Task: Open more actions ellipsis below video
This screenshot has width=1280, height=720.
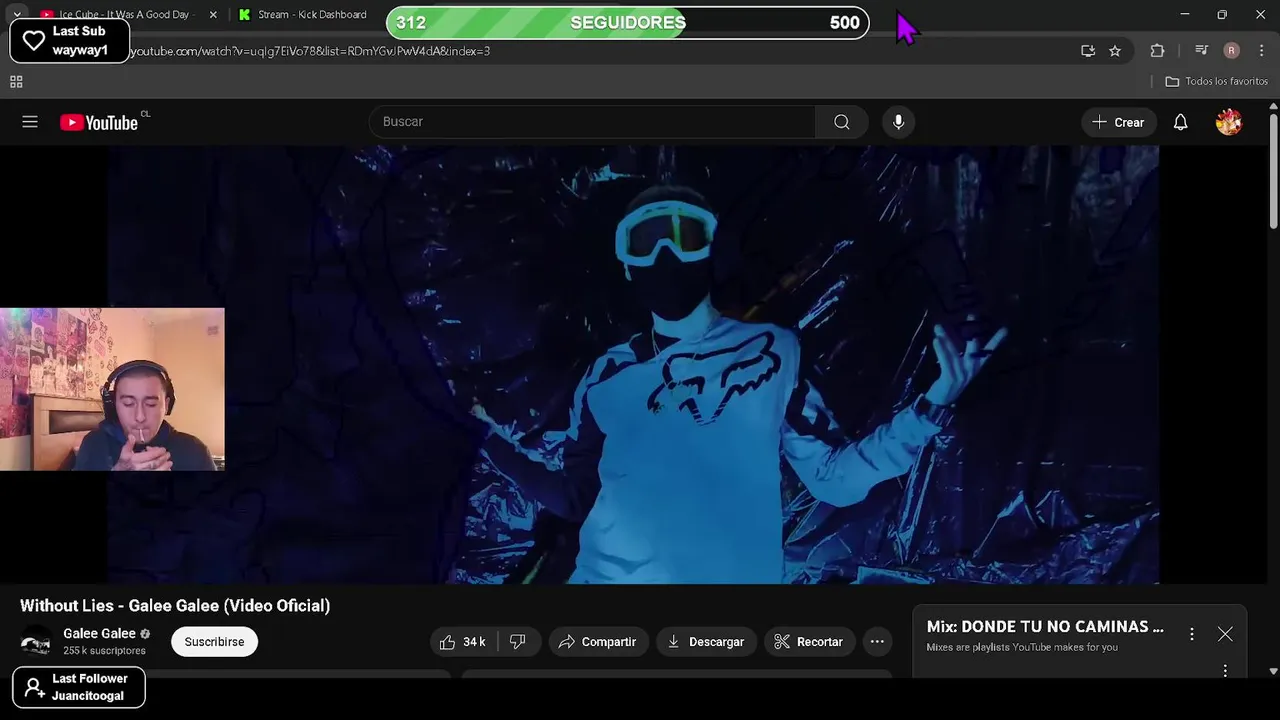Action: 877,642
